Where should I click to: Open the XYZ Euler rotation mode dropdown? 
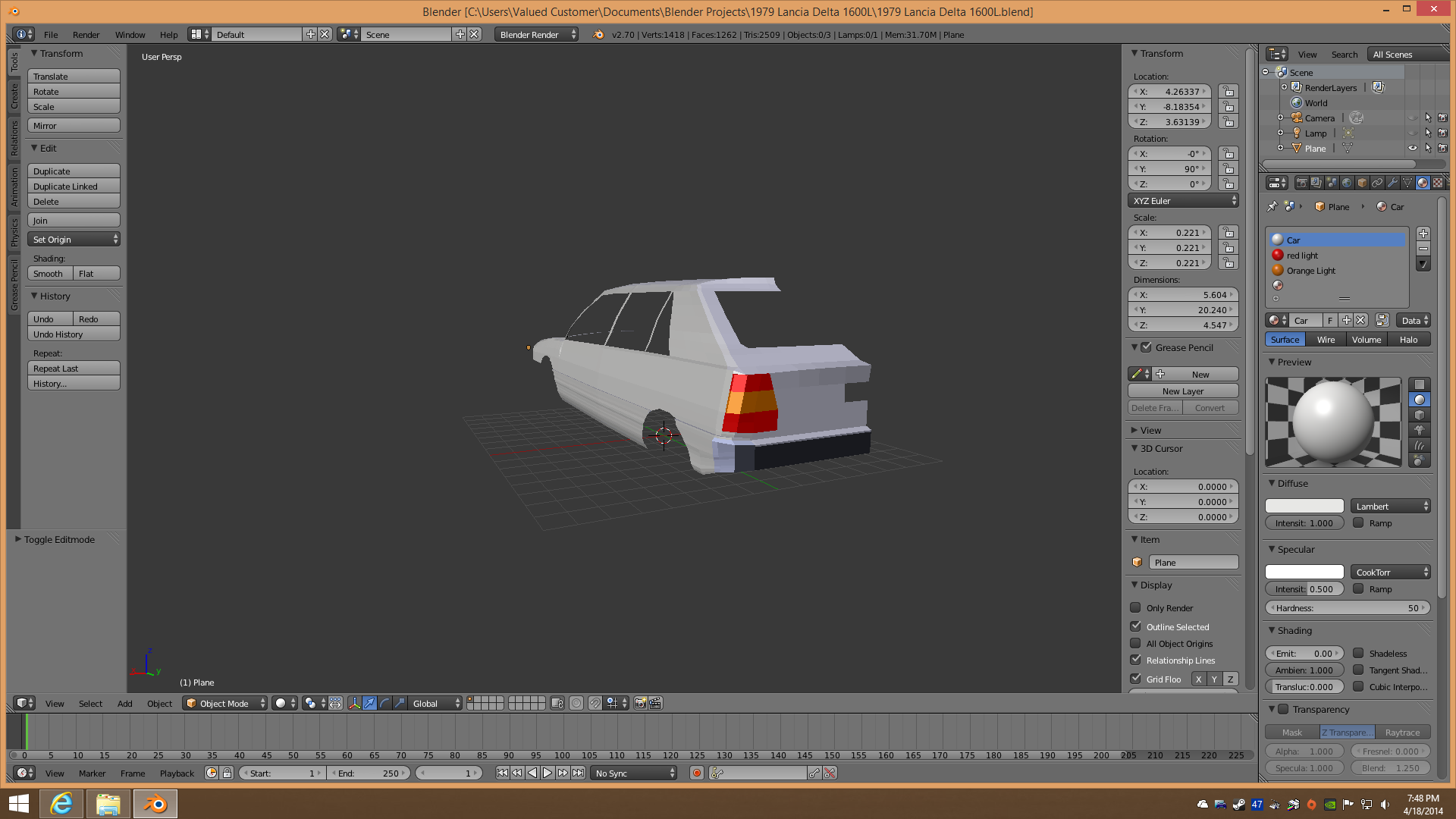pos(1183,200)
